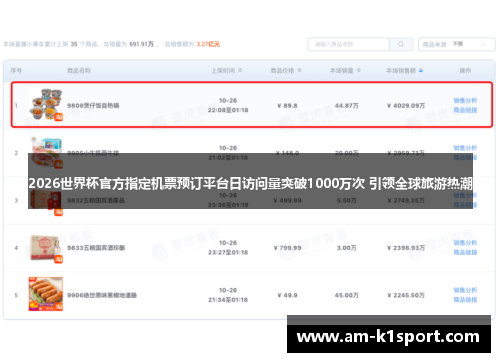
Task: Sort by 上架时间 using its sort arrow
Action: pos(240,70)
